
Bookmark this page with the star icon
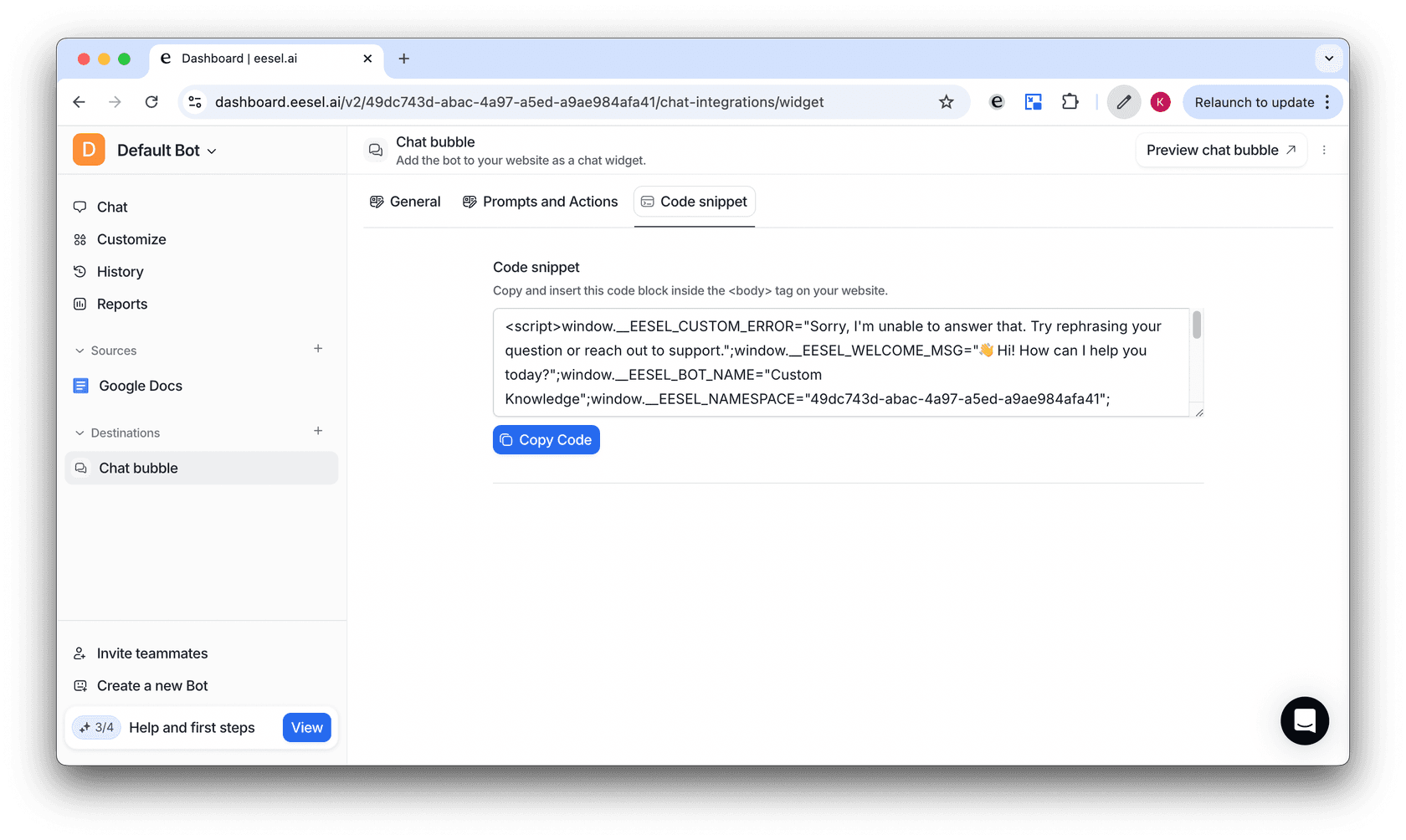[946, 102]
